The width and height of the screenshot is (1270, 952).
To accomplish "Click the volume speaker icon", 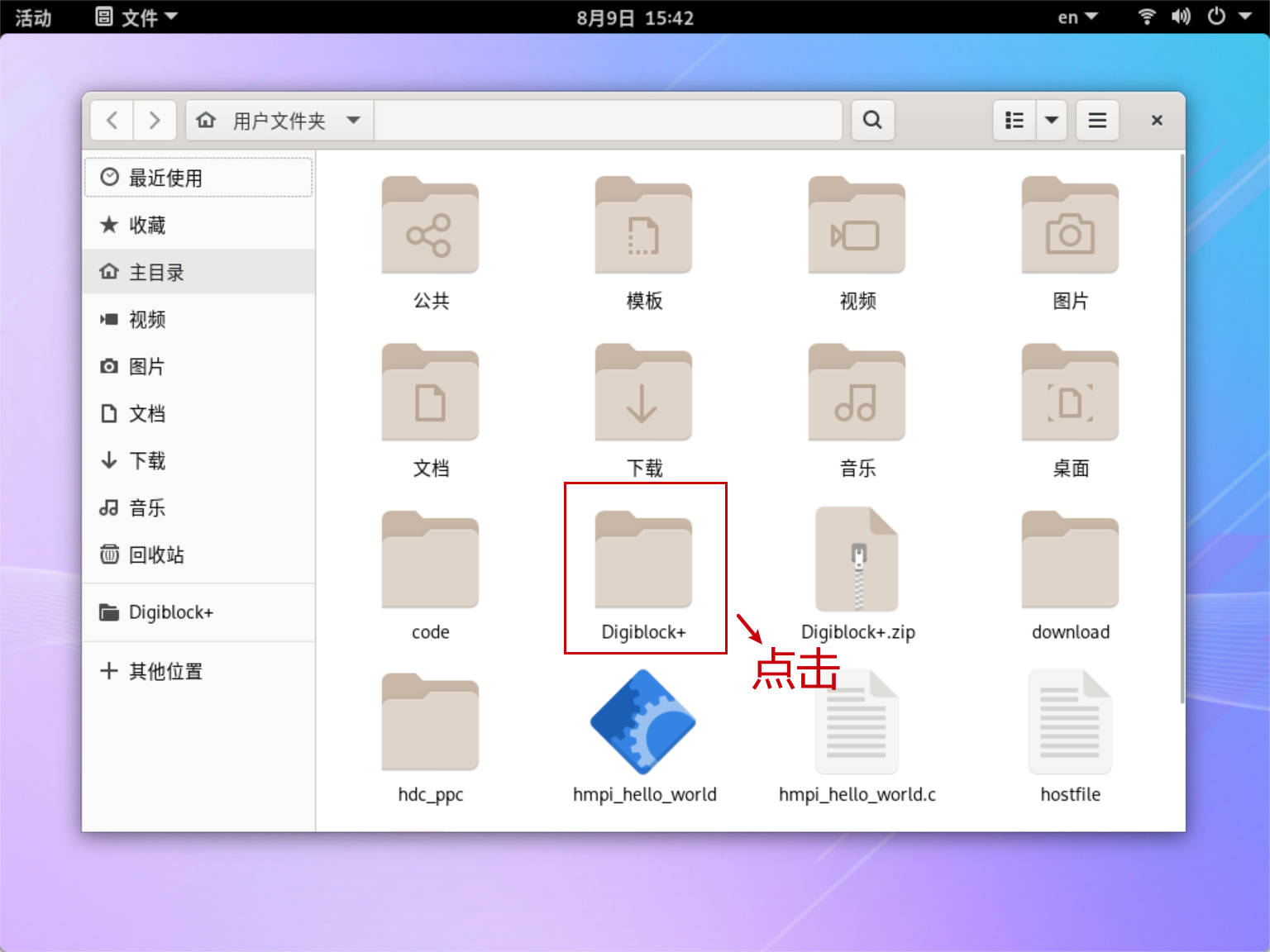I will 1181,17.
